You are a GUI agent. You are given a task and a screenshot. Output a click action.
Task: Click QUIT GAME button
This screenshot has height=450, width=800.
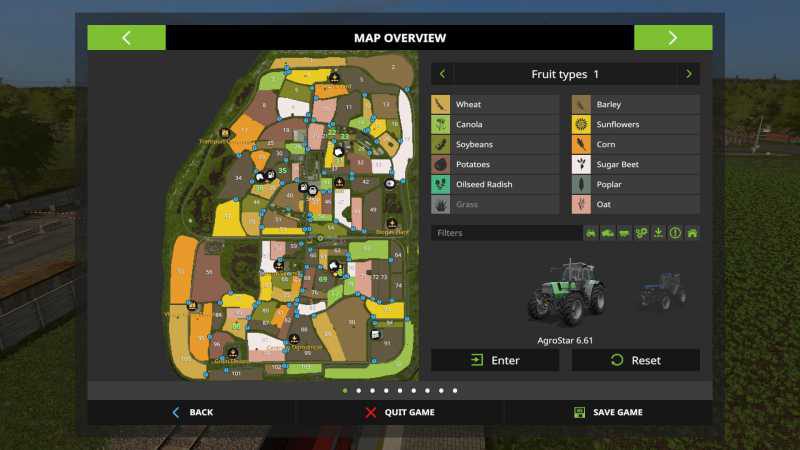pyautogui.click(x=400, y=412)
